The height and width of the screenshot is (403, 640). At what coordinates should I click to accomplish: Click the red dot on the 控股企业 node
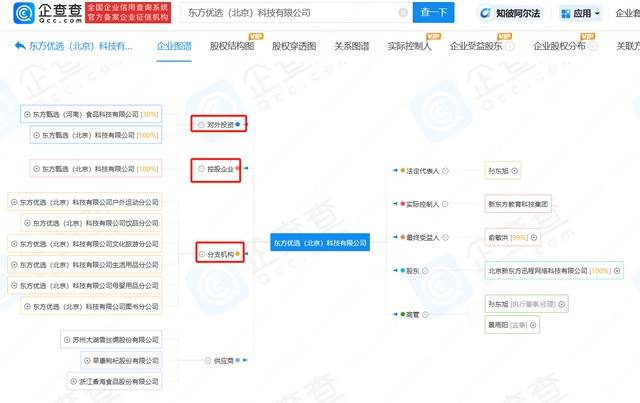tap(237, 168)
